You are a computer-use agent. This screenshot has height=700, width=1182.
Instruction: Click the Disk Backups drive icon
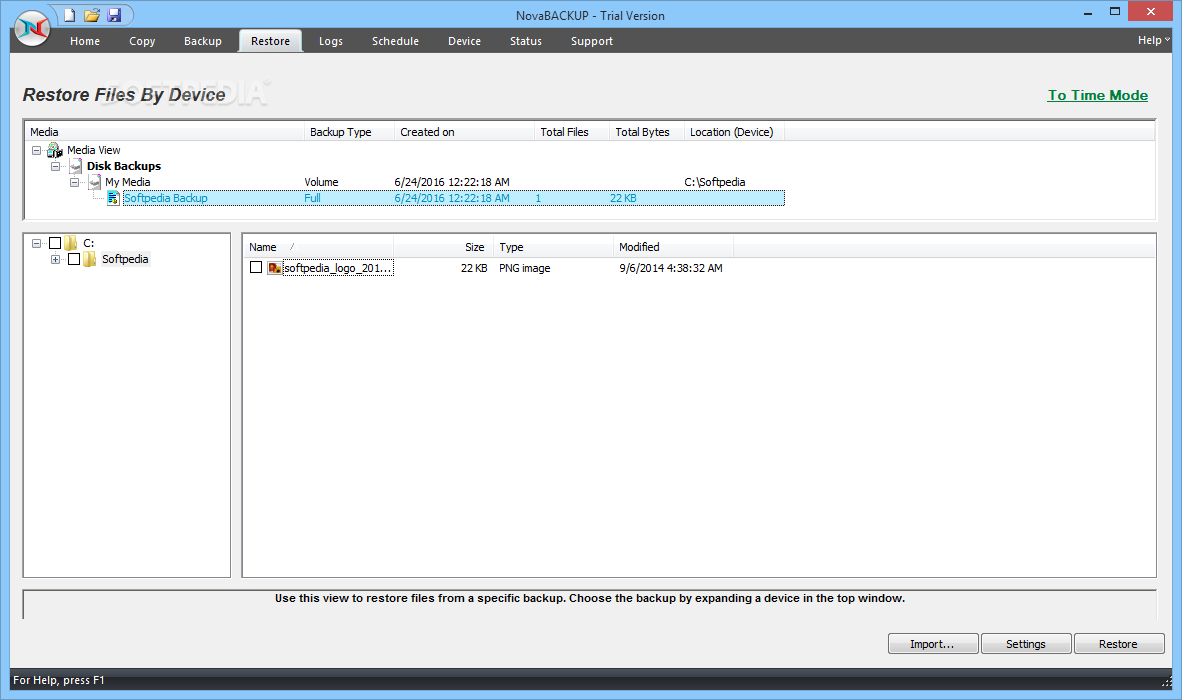[x=75, y=166]
